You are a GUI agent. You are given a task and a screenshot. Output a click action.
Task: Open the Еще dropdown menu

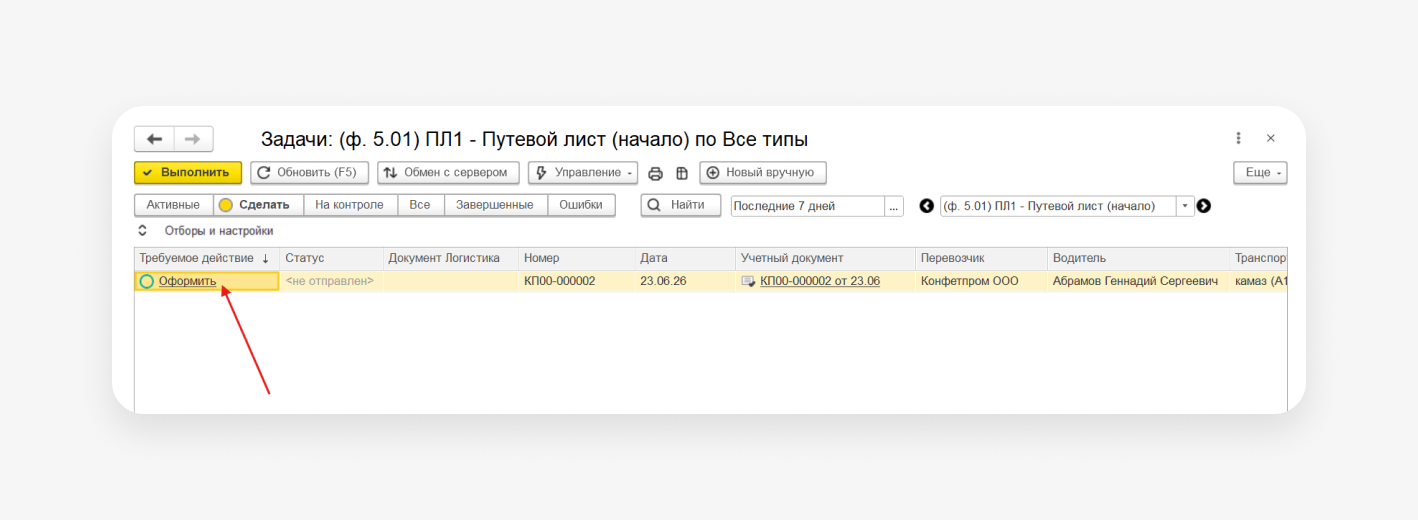[x=1260, y=173]
